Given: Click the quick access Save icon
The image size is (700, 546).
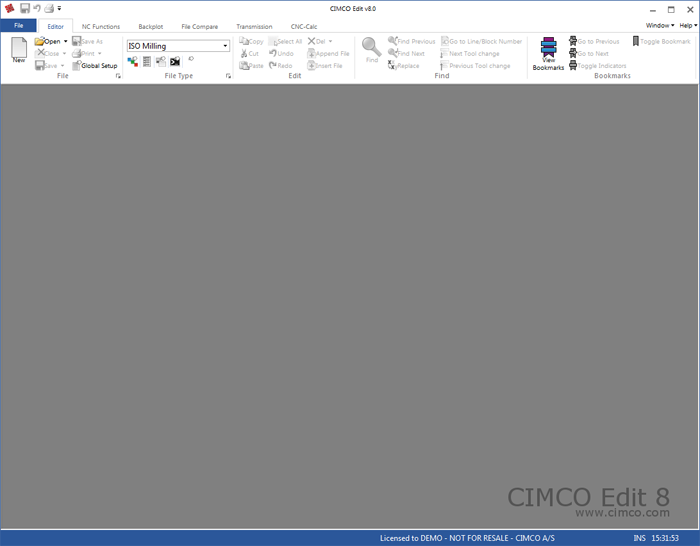Looking at the screenshot, I should click(25, 8).
